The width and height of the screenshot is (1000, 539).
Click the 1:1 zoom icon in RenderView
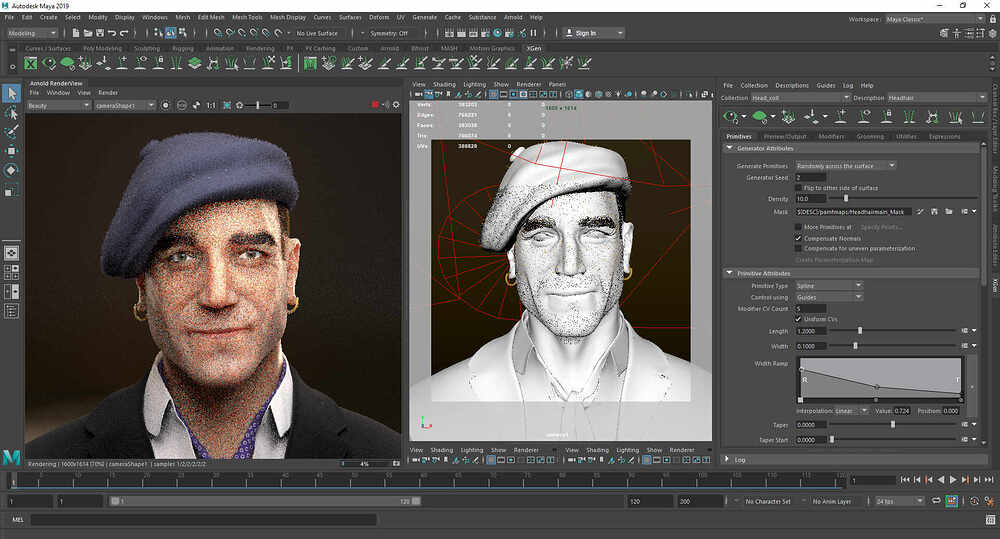pyautogui.click(x=210, y=105)
